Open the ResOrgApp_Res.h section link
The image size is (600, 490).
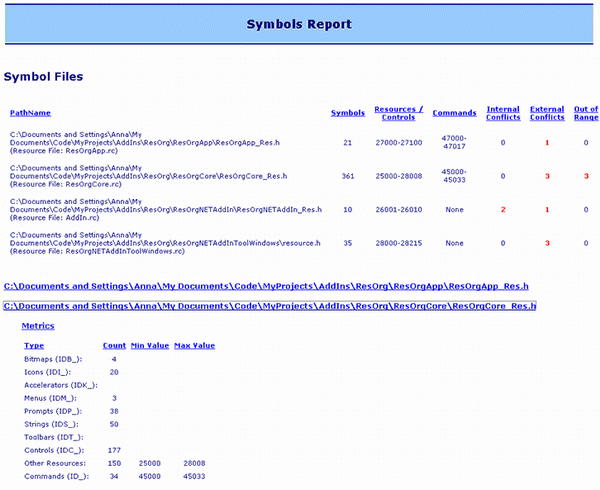tap(266, 286)
